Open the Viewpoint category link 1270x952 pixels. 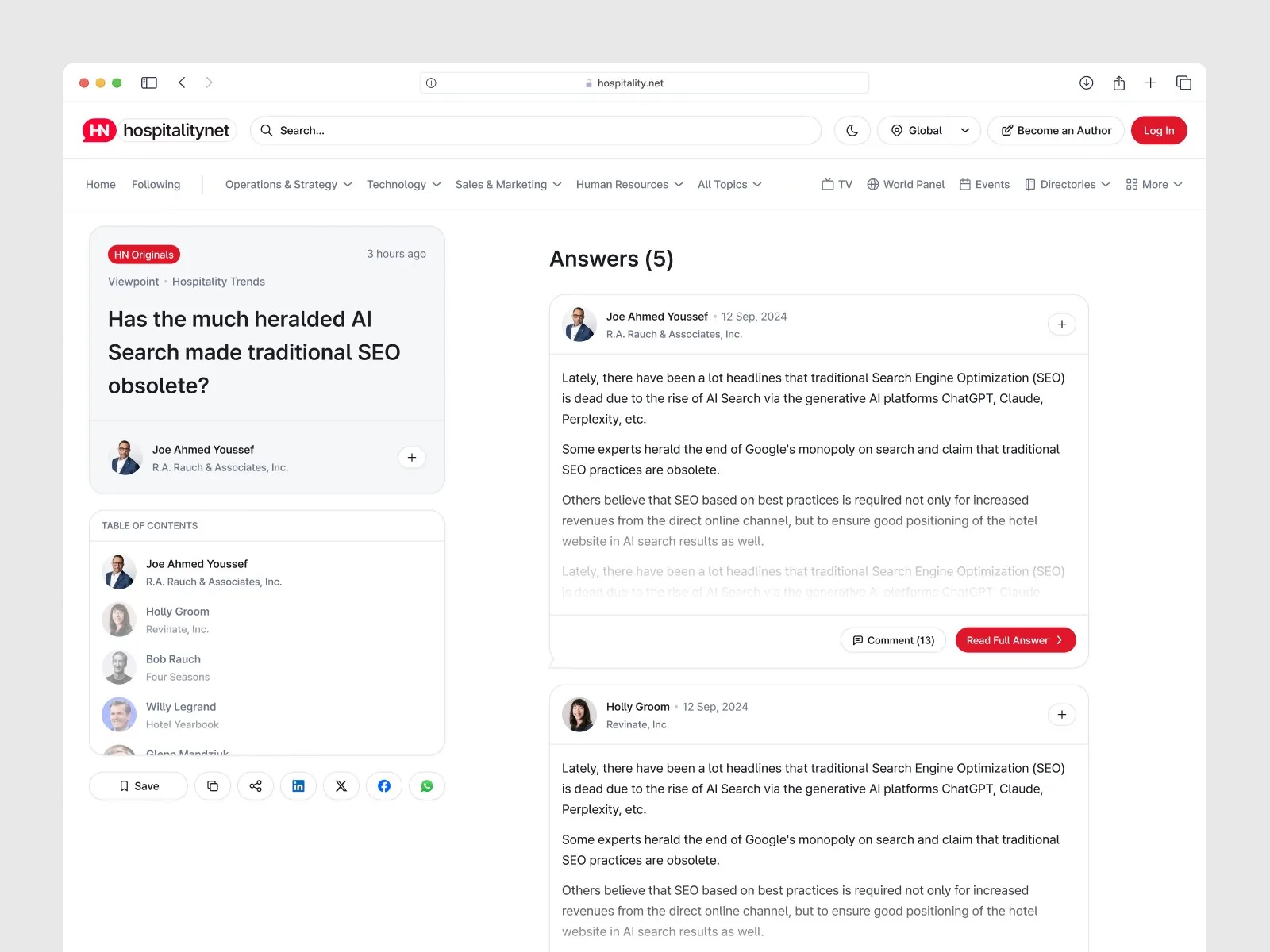[x=133, y=282]
